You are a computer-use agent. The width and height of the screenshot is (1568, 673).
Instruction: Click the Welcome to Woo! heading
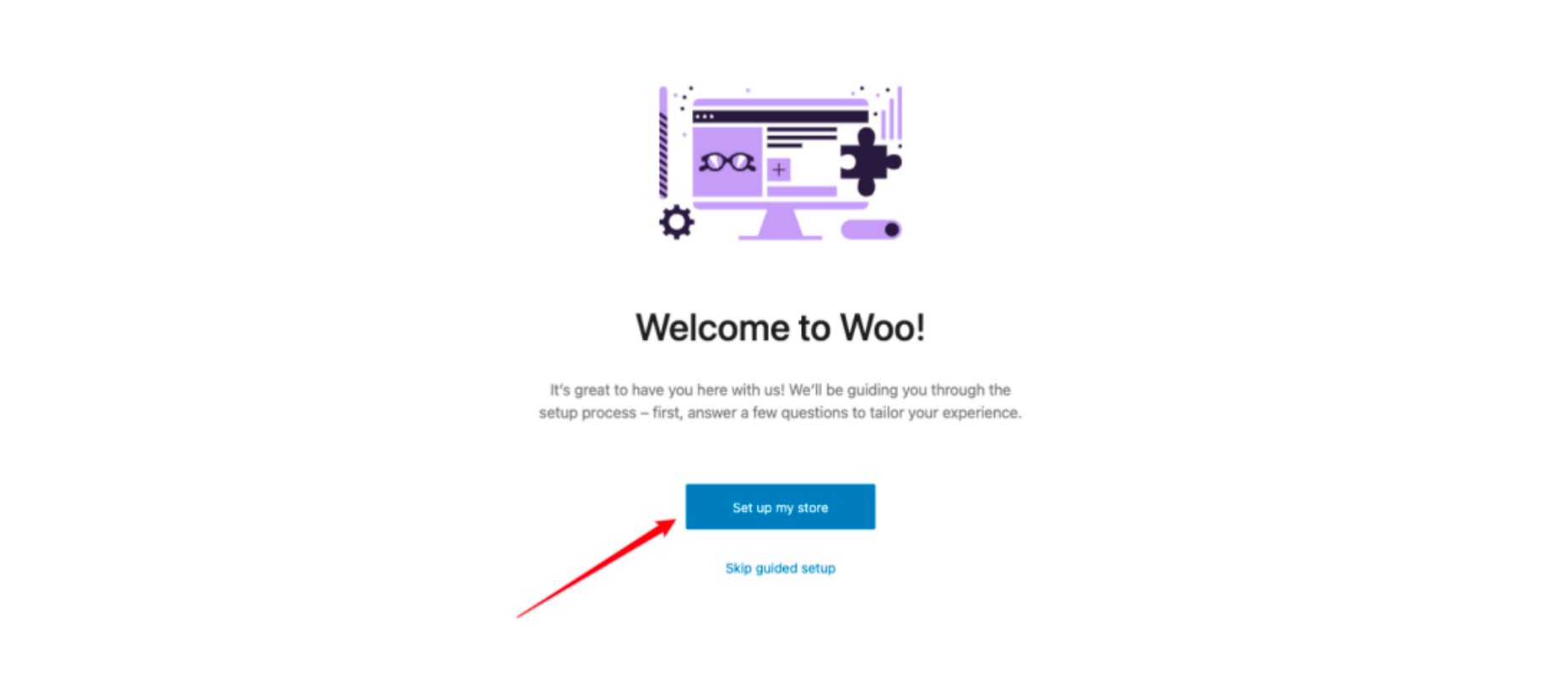[x=780, y=328]
